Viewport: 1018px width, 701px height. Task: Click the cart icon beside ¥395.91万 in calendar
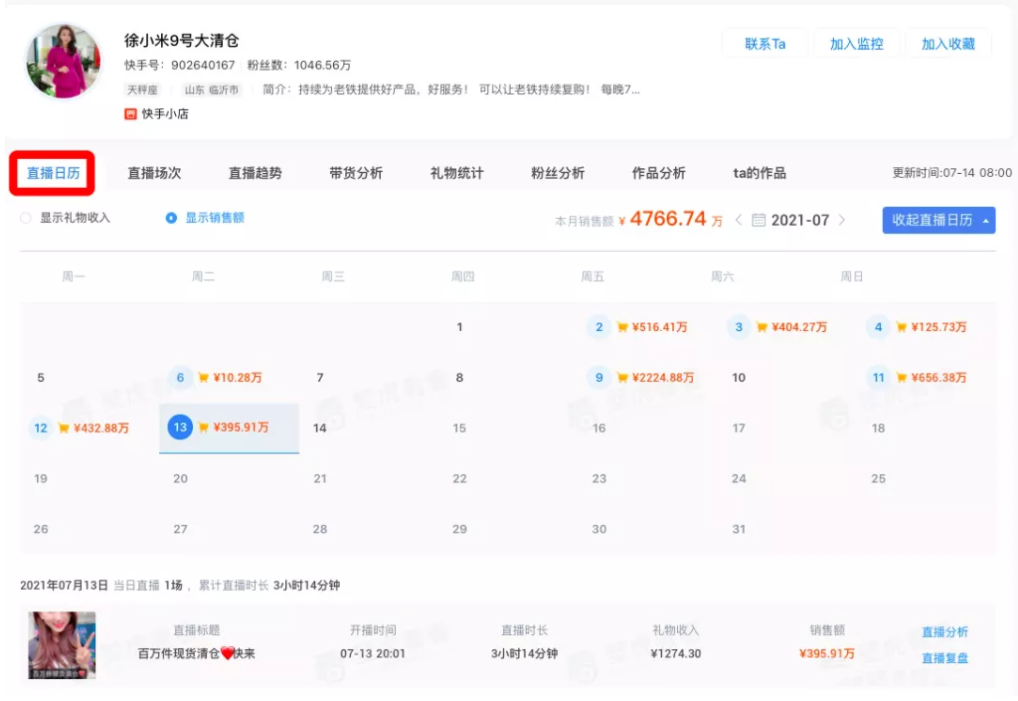pyautogui.click(x=203, y=427)
